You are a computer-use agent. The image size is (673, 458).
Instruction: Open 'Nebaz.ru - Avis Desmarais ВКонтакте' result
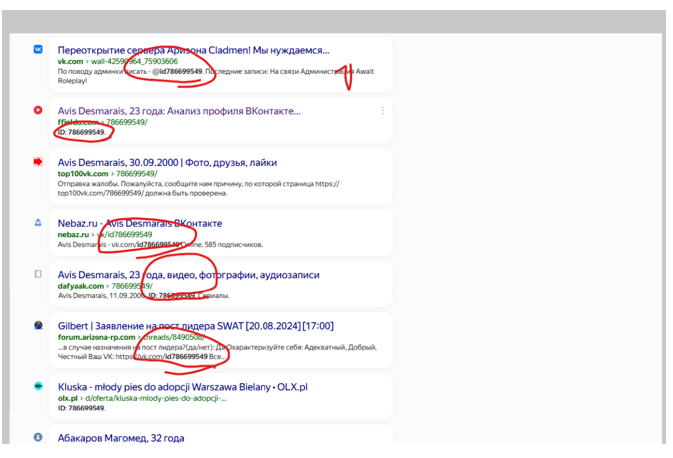point(140,223)
